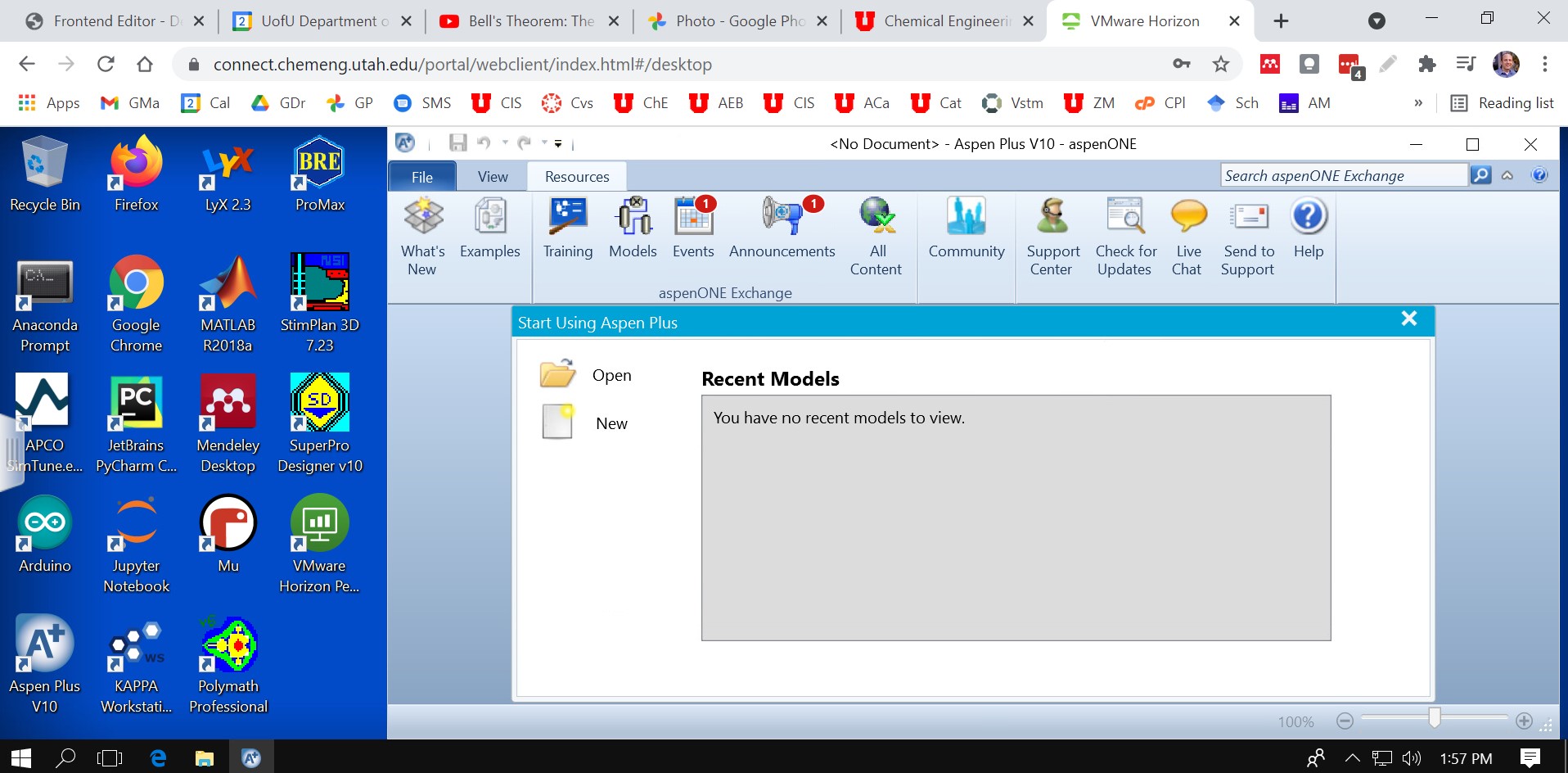
Task: Open Help in the ribbon
Action: tap(1309, 229)
